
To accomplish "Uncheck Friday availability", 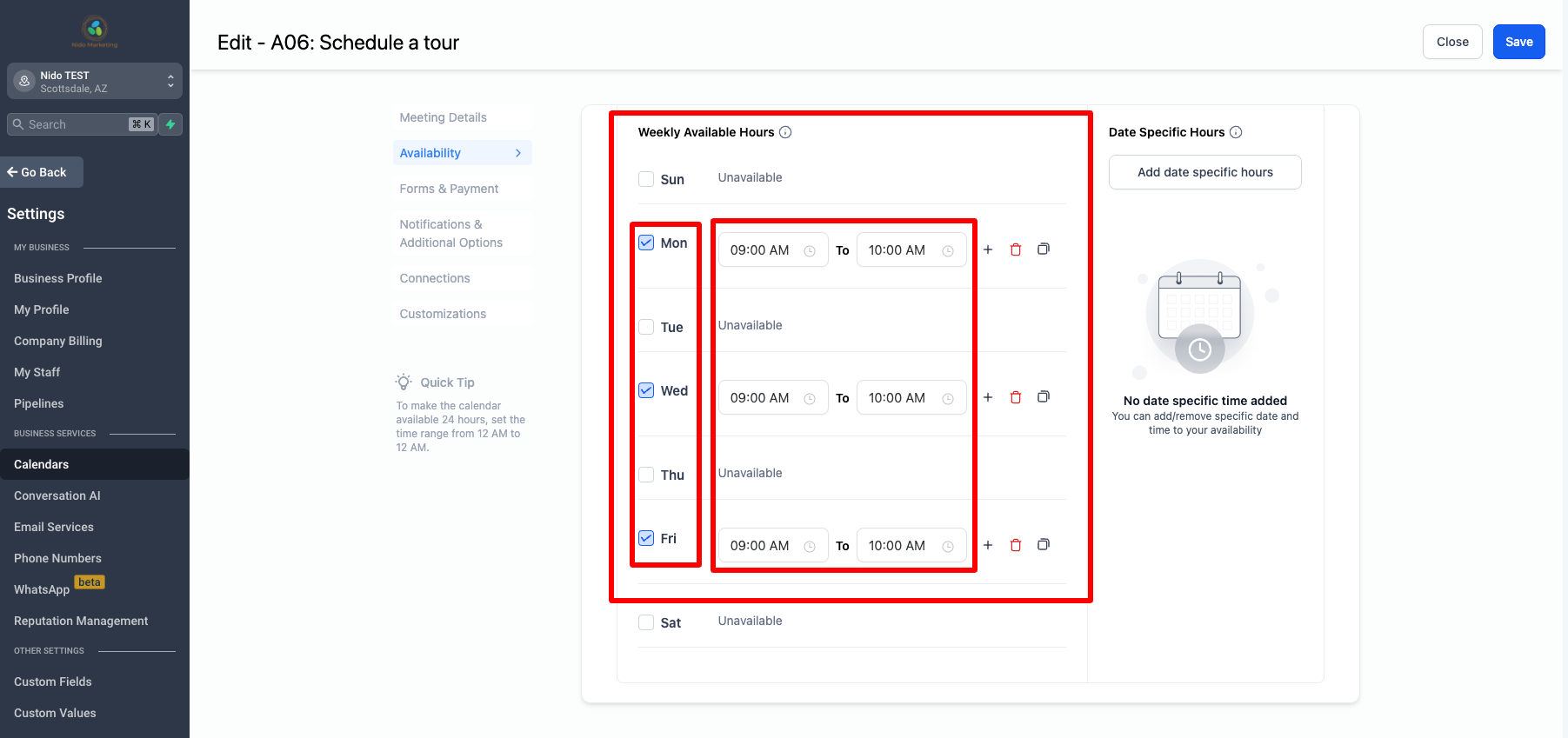I will (x=646, y=538).
